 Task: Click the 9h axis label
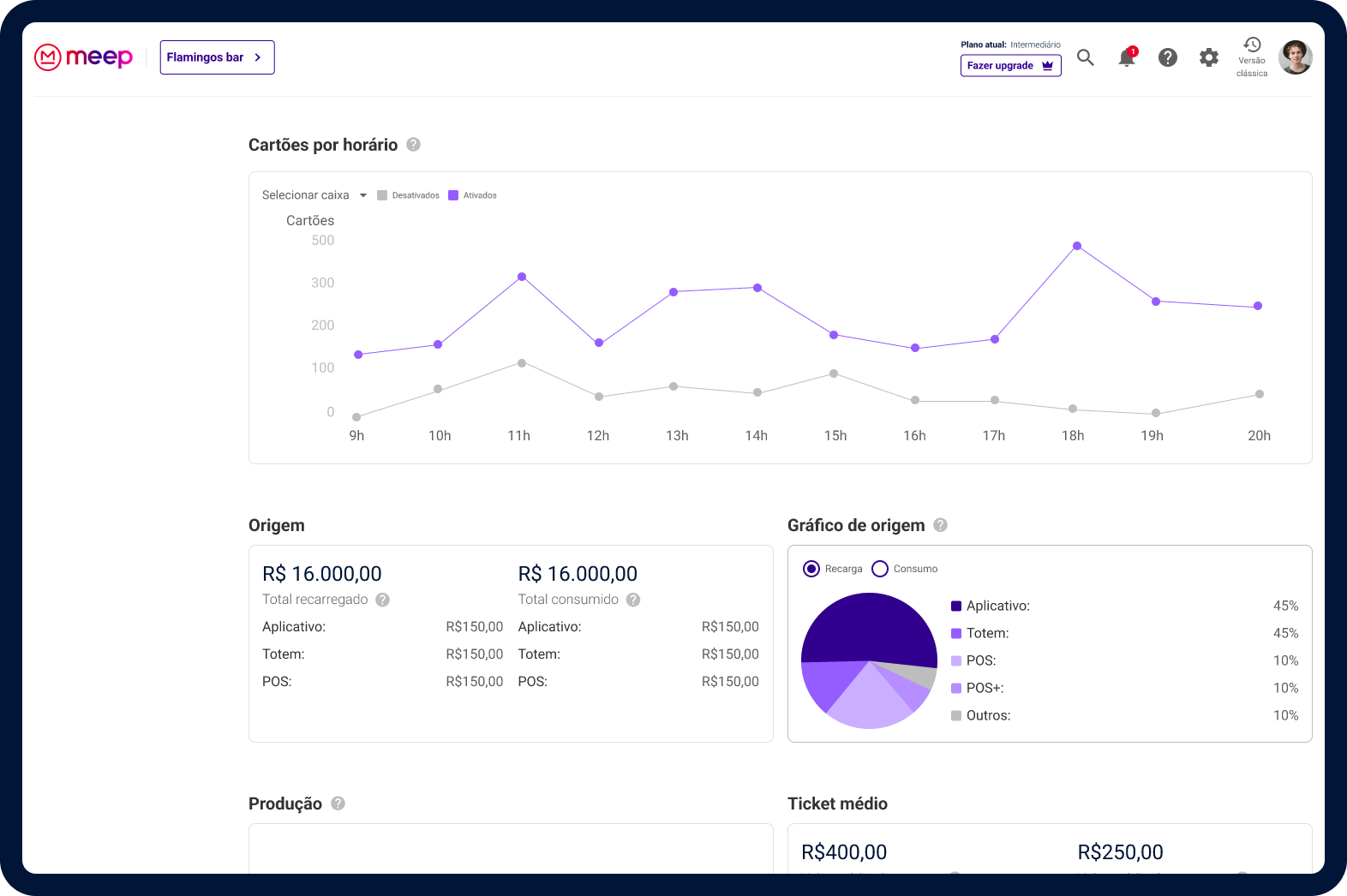(x=356, y=436)
